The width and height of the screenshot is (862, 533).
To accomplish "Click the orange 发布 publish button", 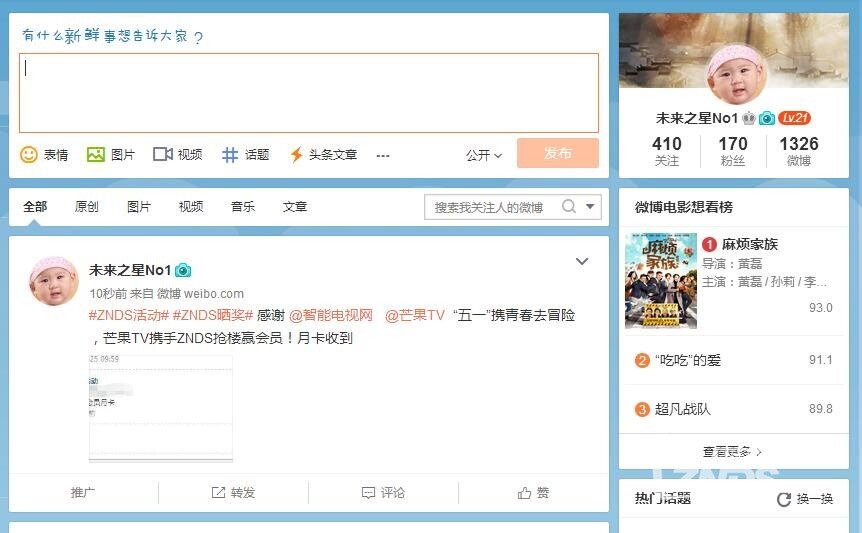I will 557,153.
